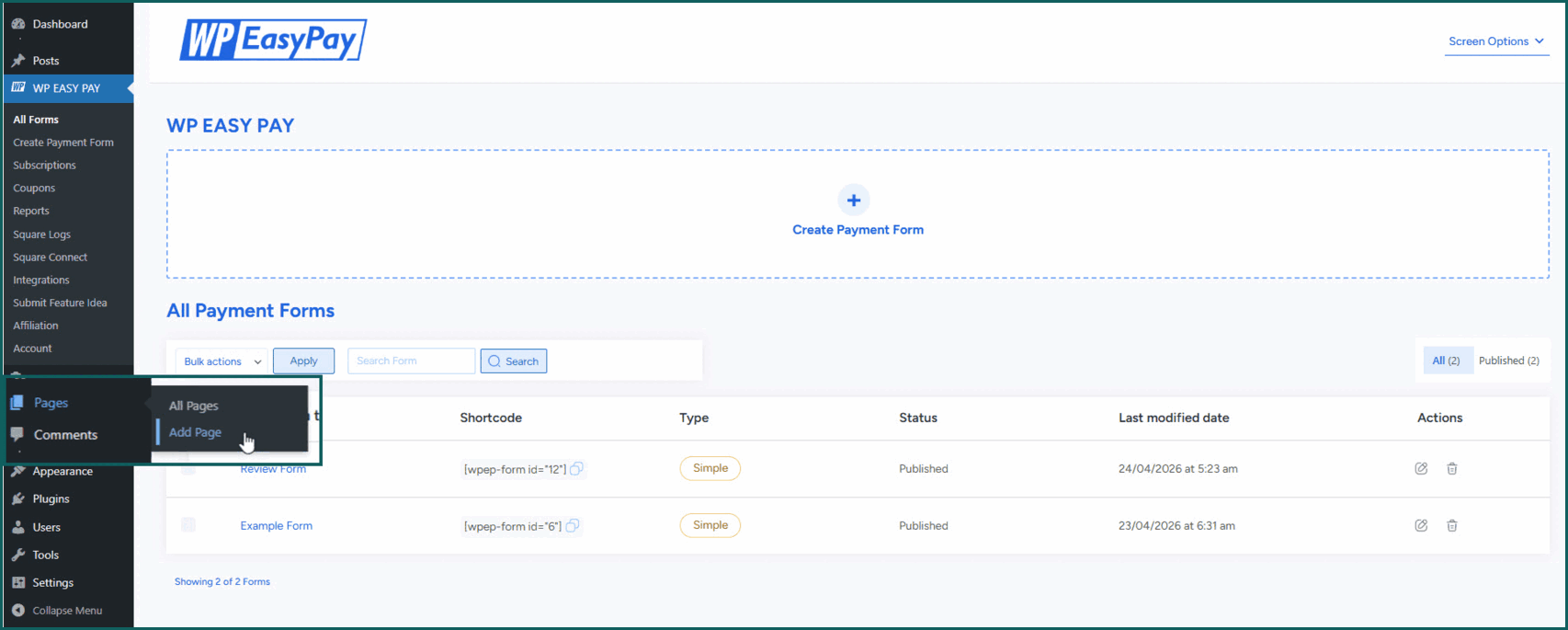The width and height of the screenshot is (1568, 630).
Task: Open Submit Feature Idea
Action: click(60, 303)
